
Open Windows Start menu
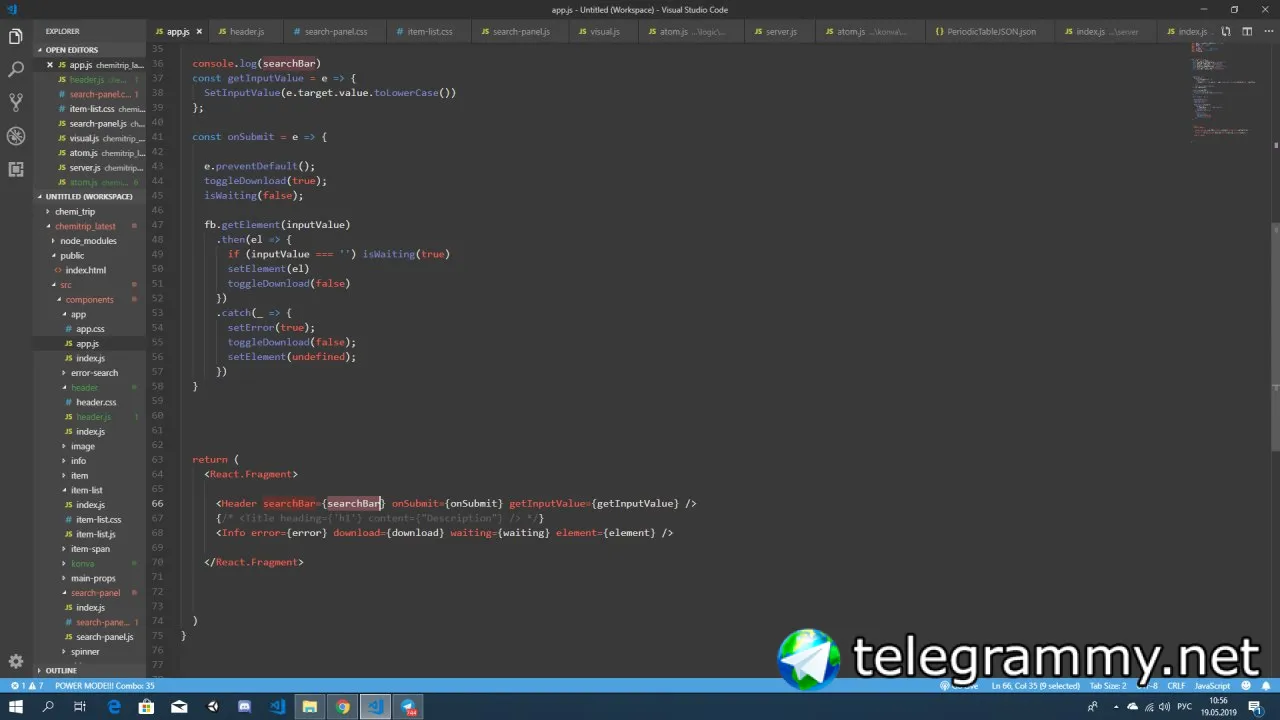[x=16, y=707]
